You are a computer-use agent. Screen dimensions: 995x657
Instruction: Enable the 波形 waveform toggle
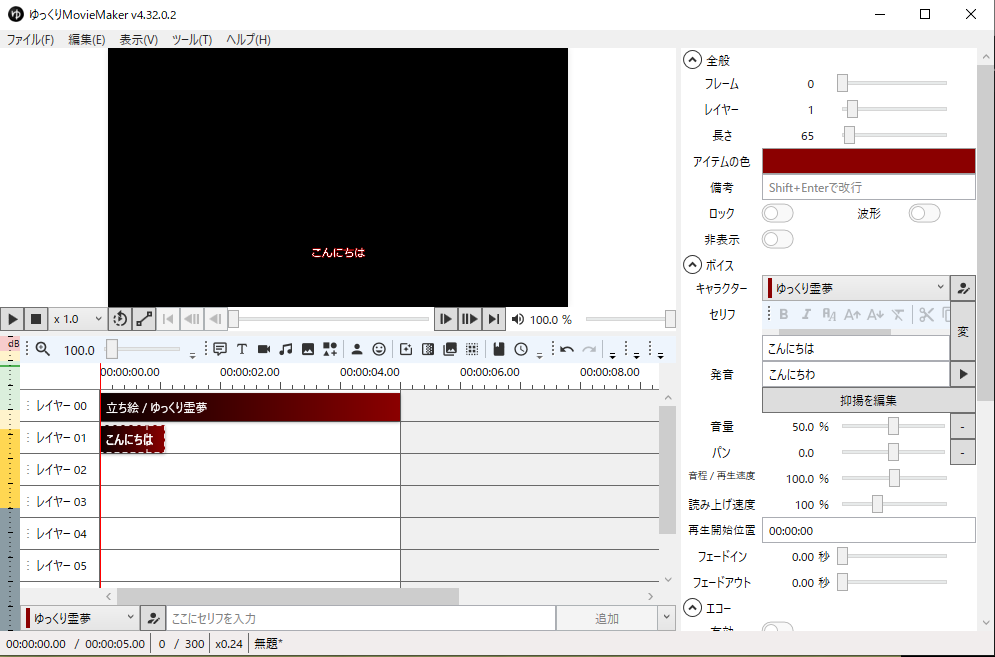pos(924,213)
